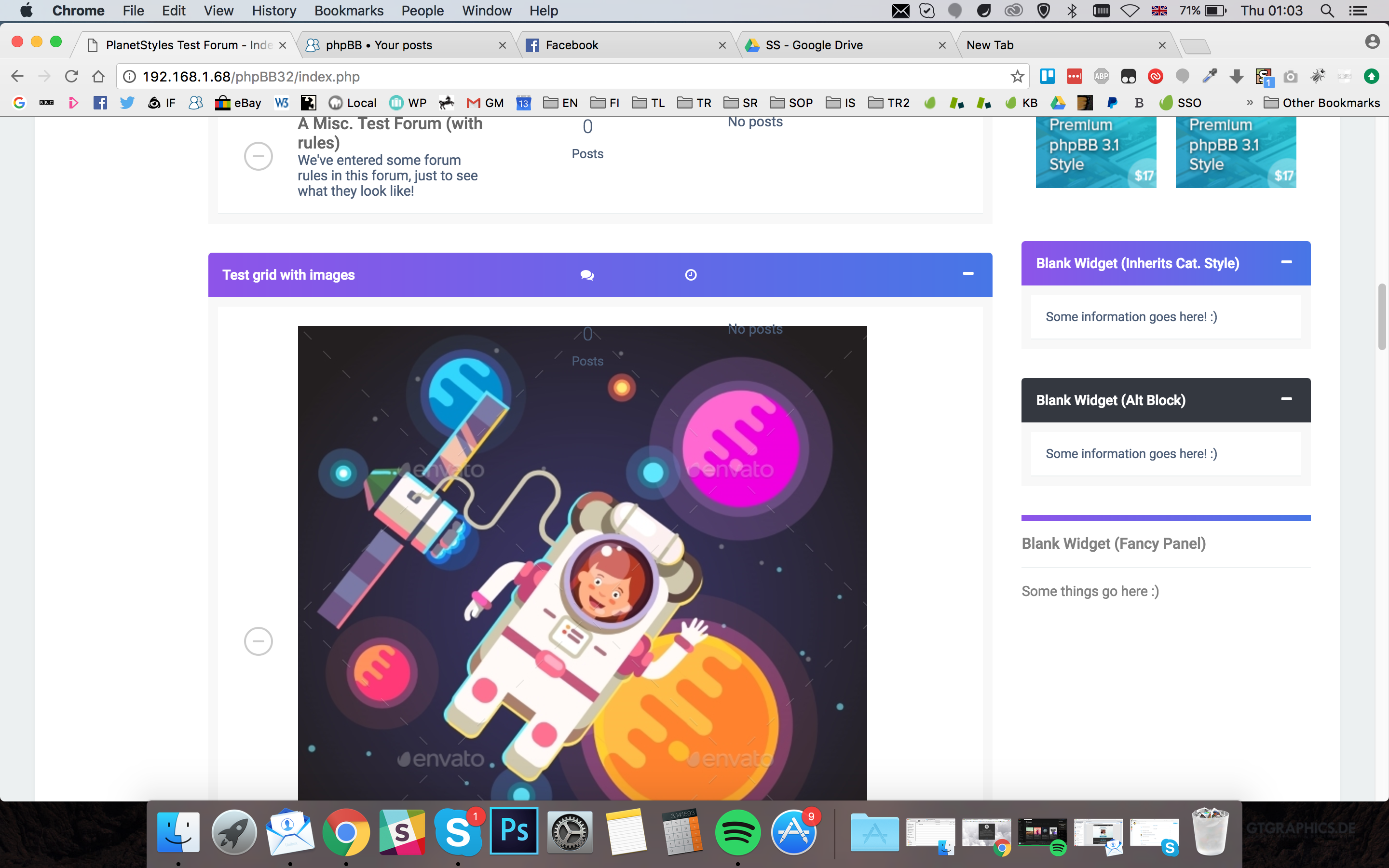
Task: Click the forum status icon beside the astronaut image
Action: [x=259, y=641]
